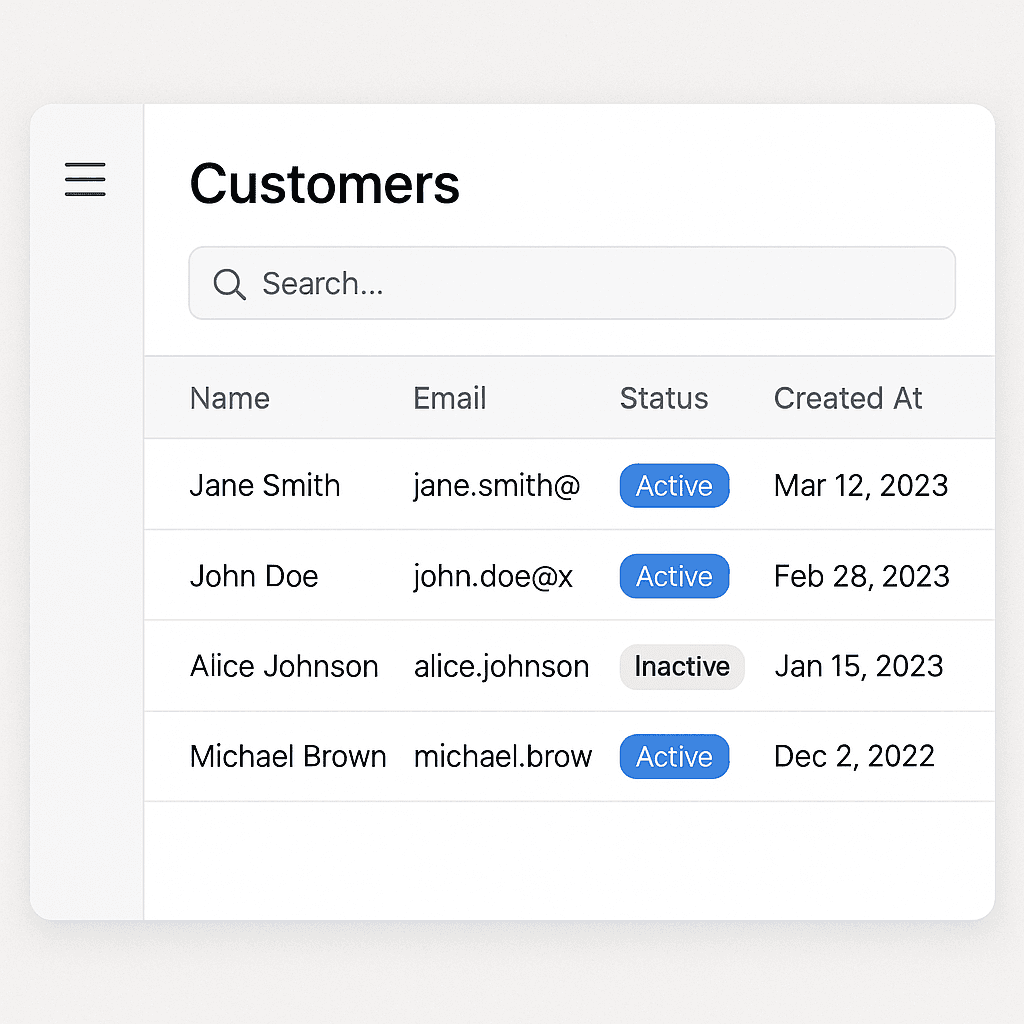This screenshot has width=1024, height=1024.
Task: Sort the table by Status column
Action: coord(663,398)
